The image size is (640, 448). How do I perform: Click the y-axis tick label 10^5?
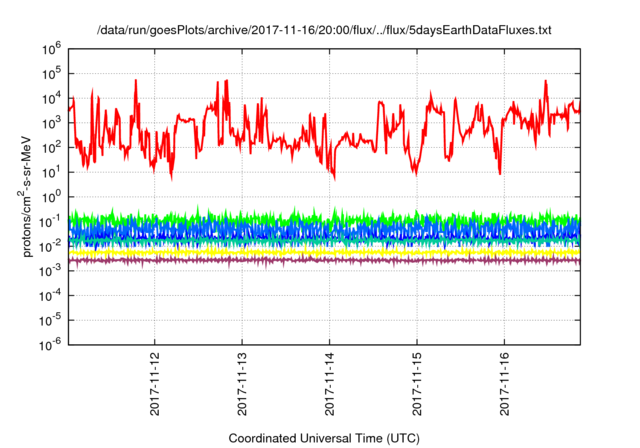52,74
